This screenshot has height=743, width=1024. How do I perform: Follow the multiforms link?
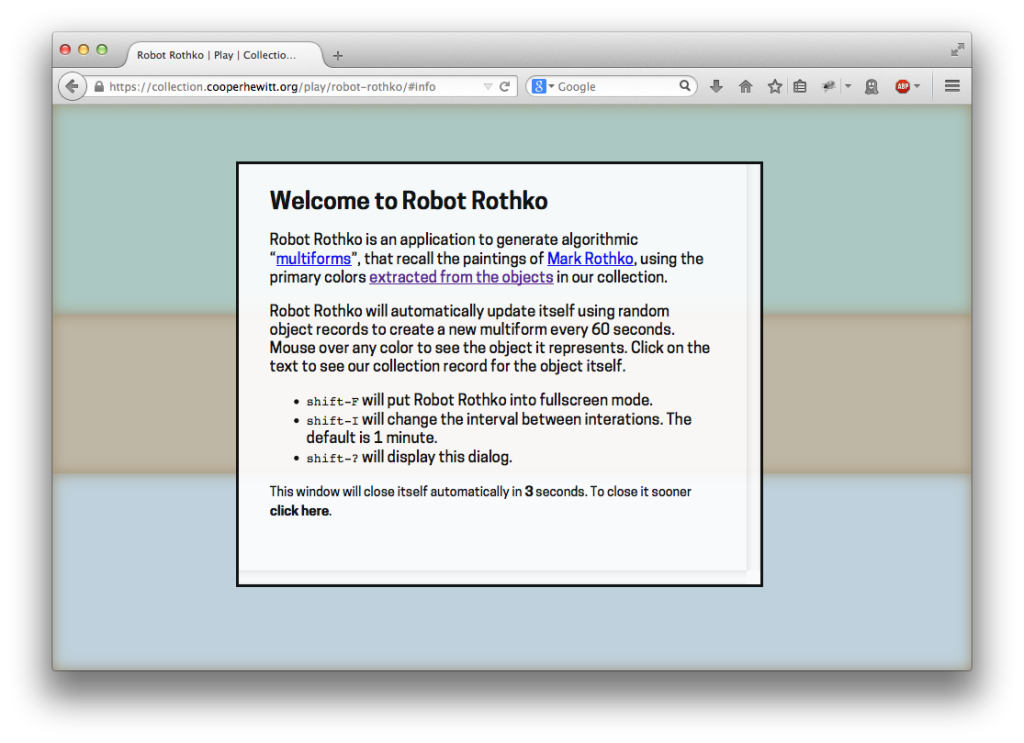click(x=313, y=259)
